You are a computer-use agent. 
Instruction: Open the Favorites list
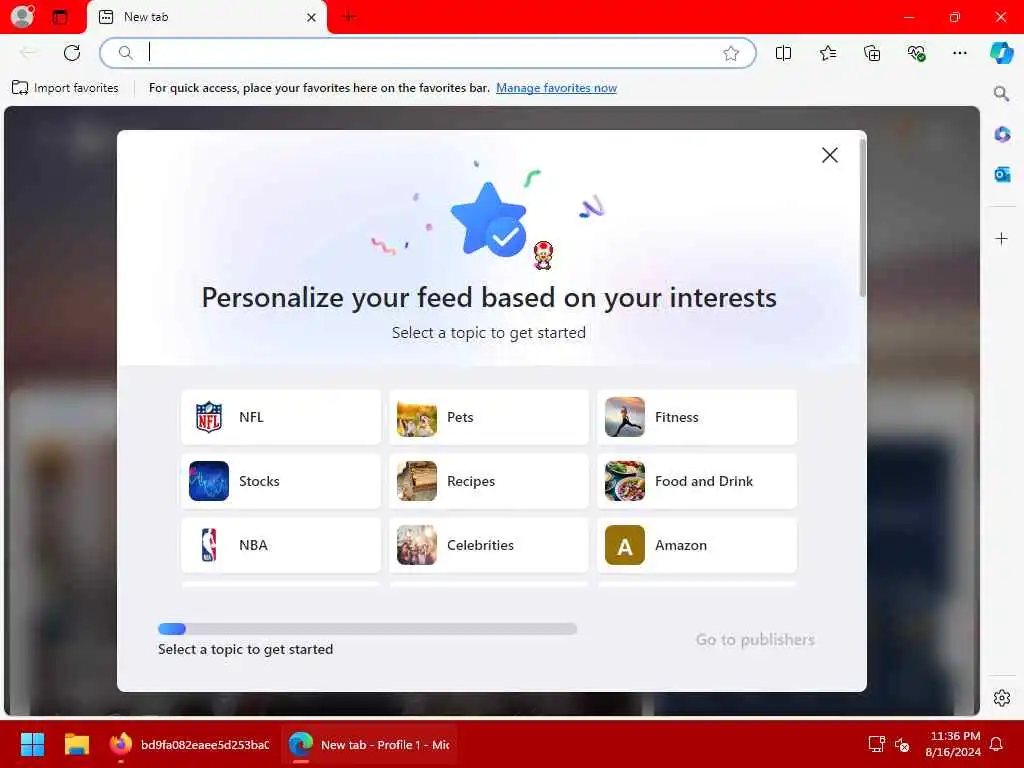click(x=827, y=54)
